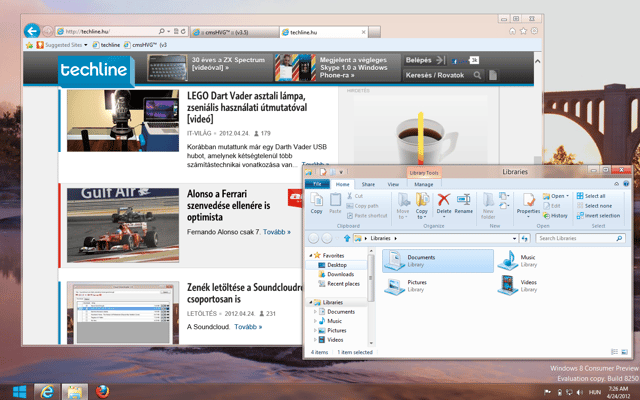Click Internet Explorer back arrow button
The width and height of the screenshot is (640, 400).
pos(32,31)
